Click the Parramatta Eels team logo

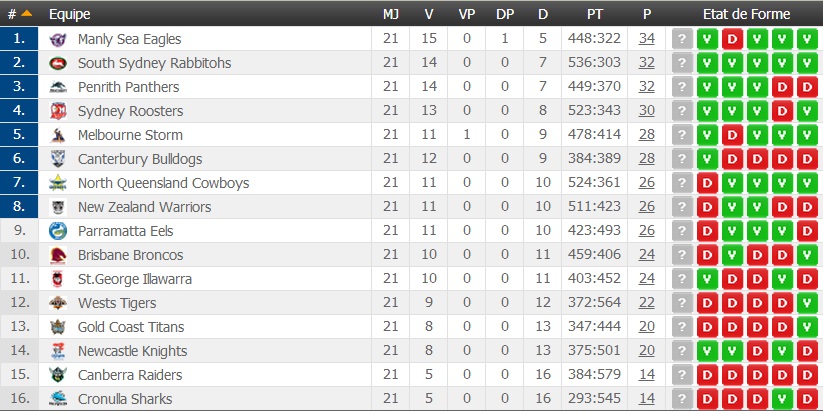58,231
